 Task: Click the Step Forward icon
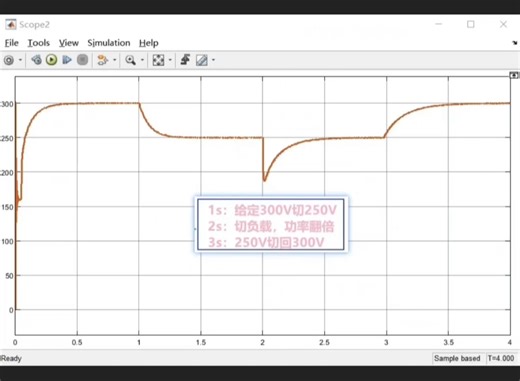click(x=67, y=60)
